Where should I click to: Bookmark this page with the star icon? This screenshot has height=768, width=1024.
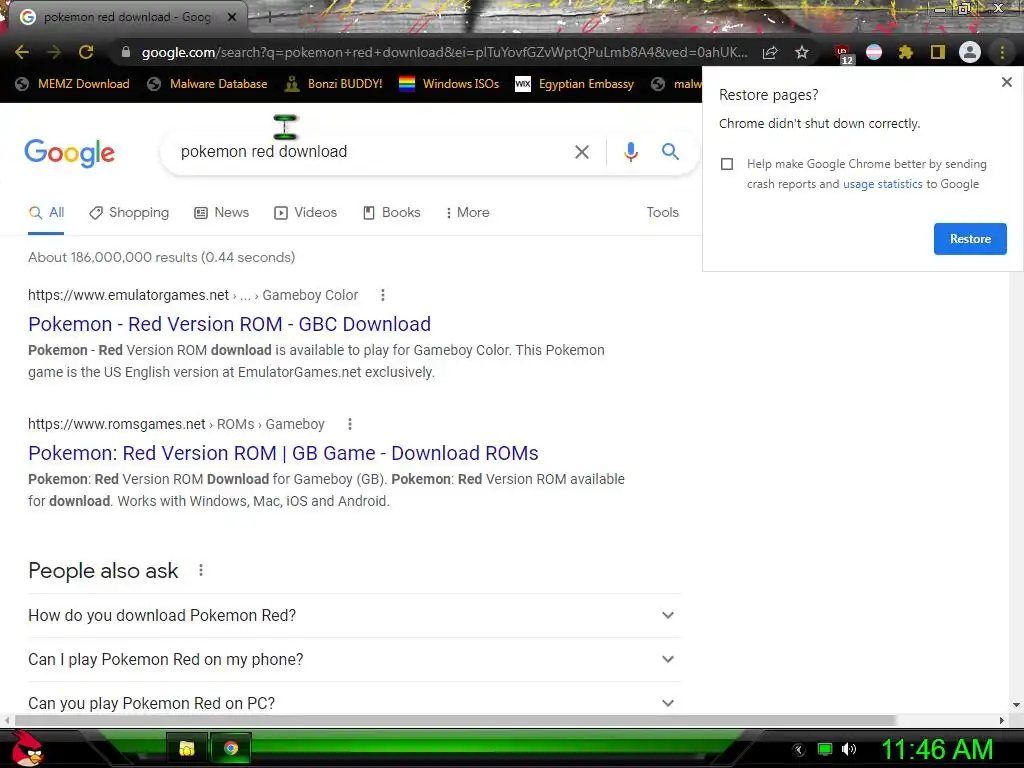802,52
